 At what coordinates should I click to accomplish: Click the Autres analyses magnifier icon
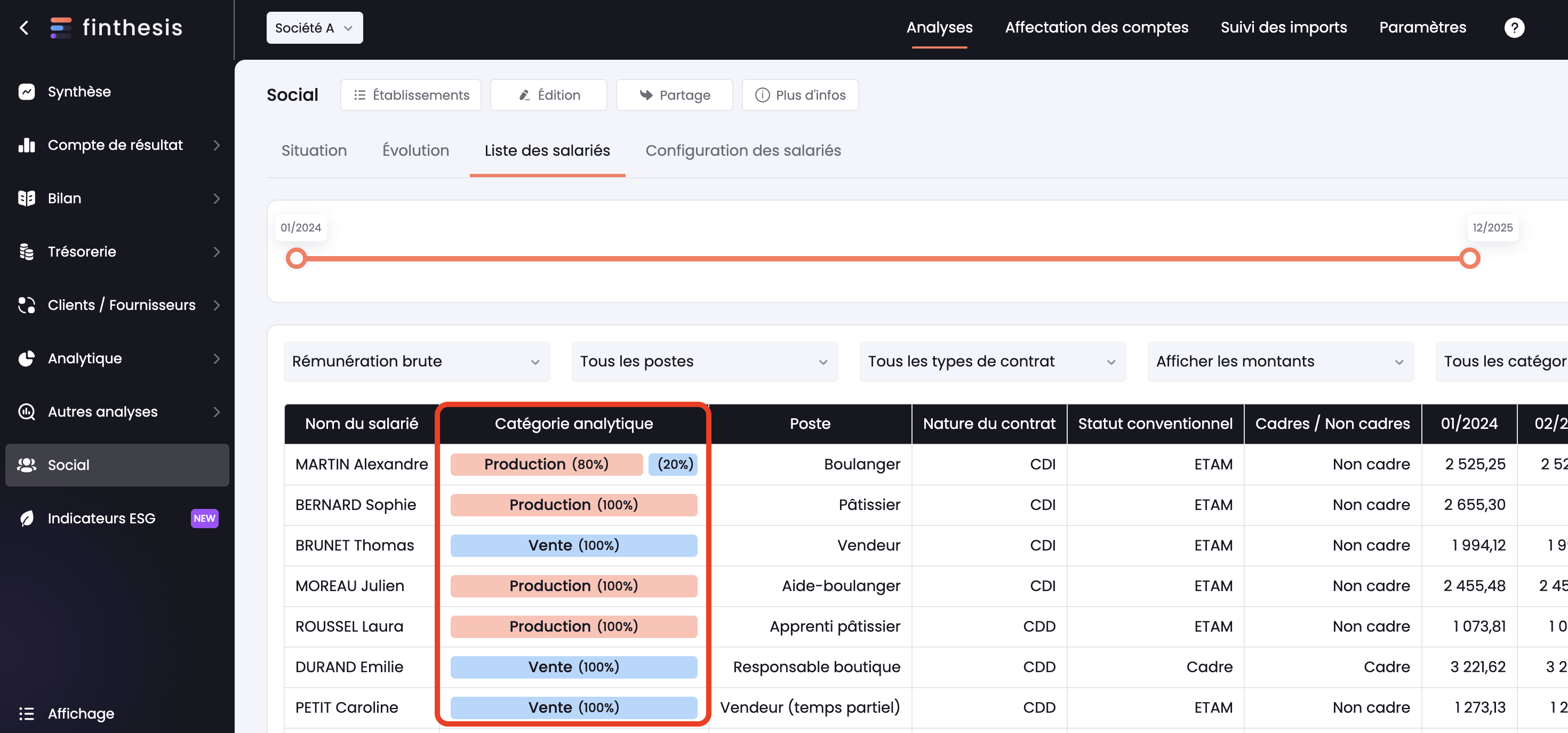[27, 411]
